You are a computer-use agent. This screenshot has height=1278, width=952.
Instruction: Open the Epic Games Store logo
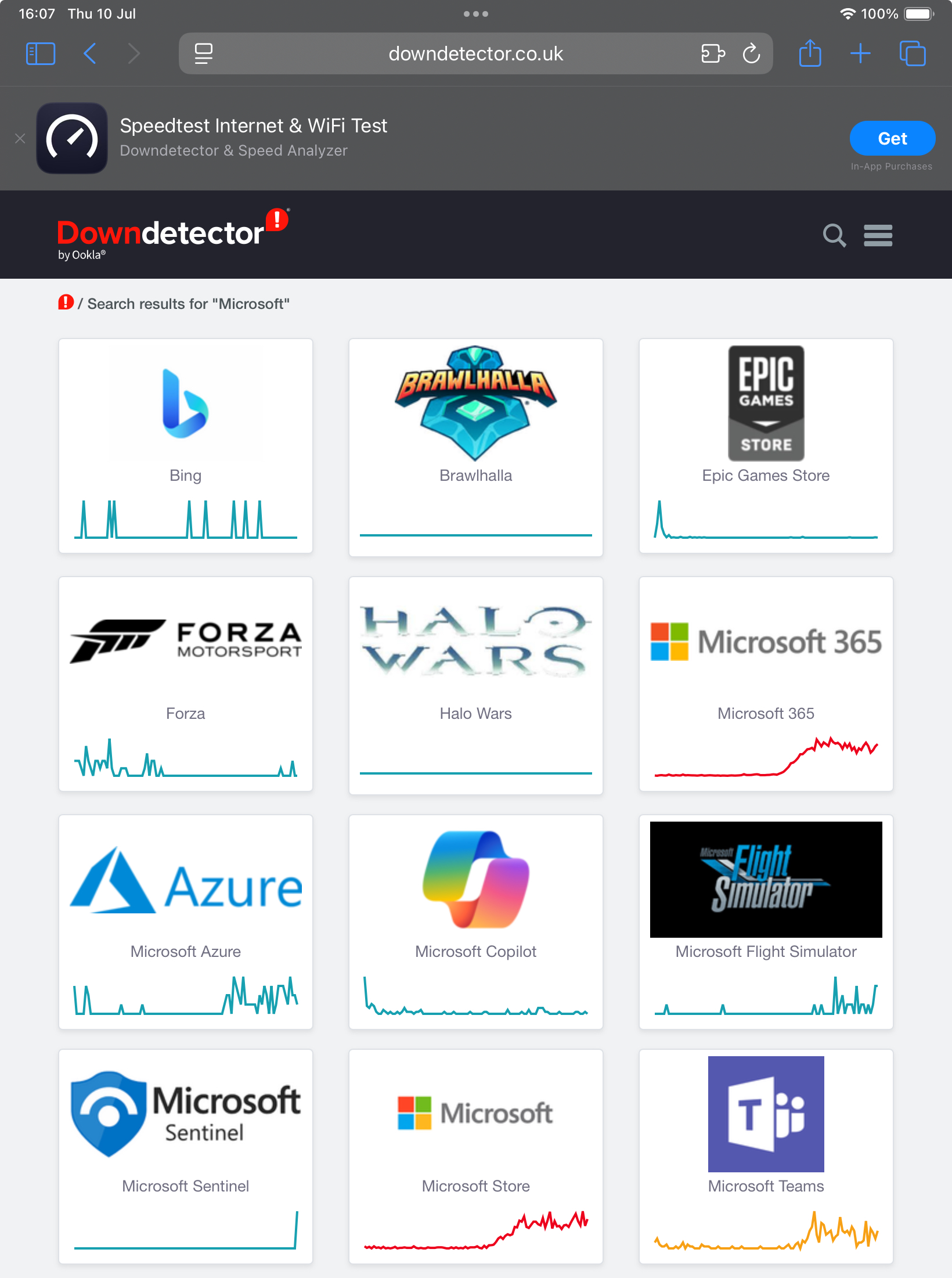[x=766, y=404]
